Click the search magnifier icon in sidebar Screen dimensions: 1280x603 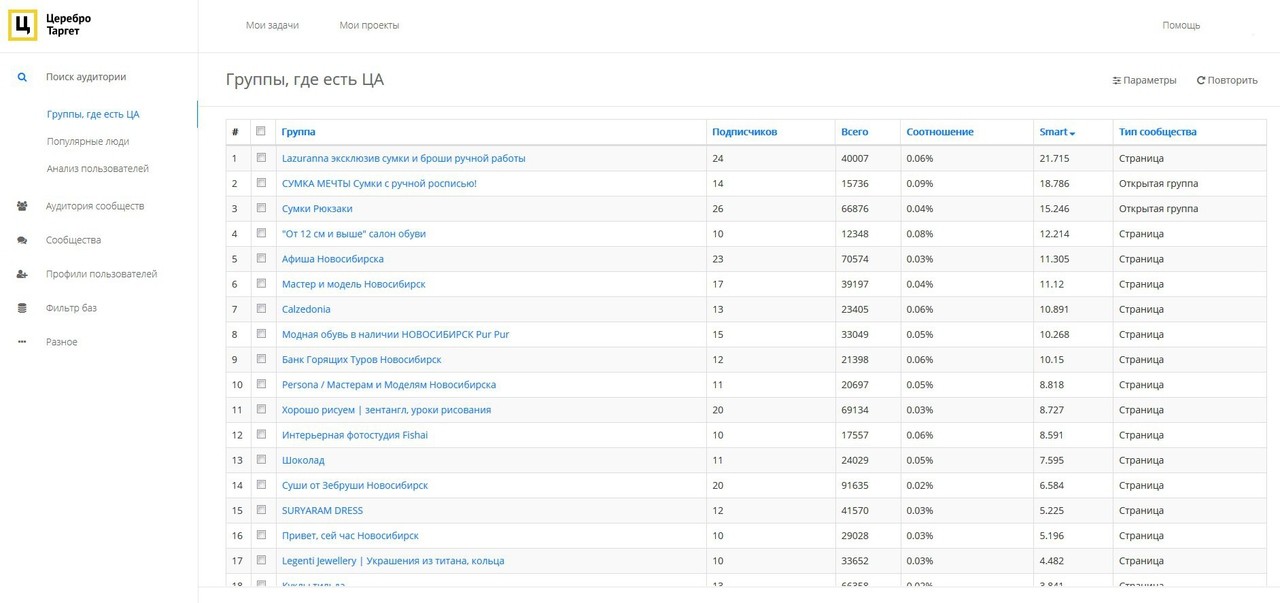(22, 77)
